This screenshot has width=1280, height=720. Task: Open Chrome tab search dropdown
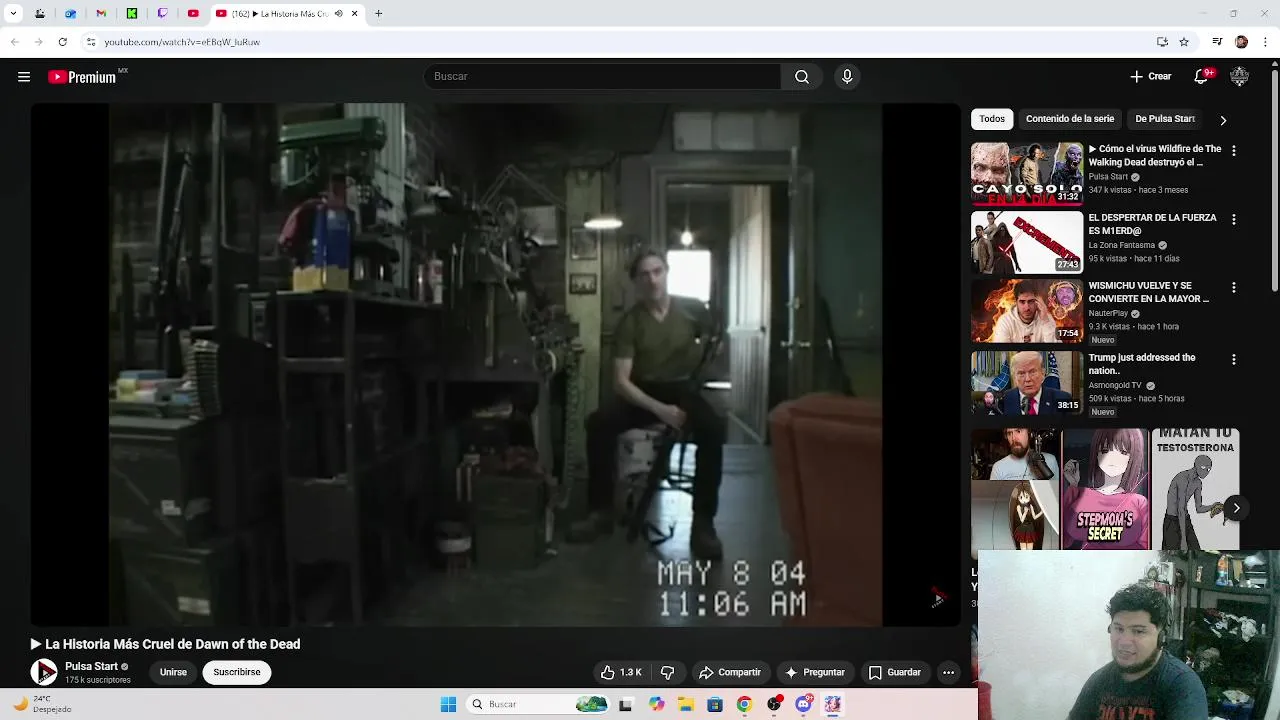(13, 14)
